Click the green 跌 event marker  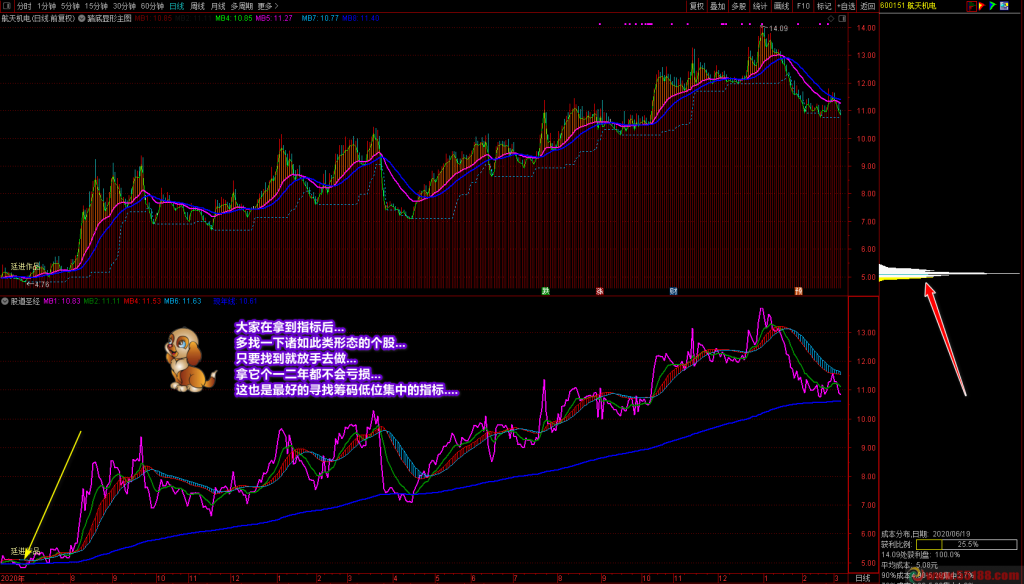pyautogui.click(x=545, y=291)
